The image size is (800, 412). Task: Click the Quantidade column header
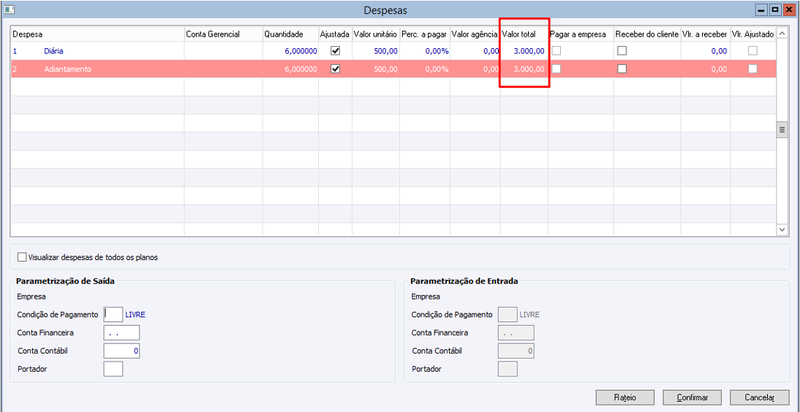coord(290,34)
